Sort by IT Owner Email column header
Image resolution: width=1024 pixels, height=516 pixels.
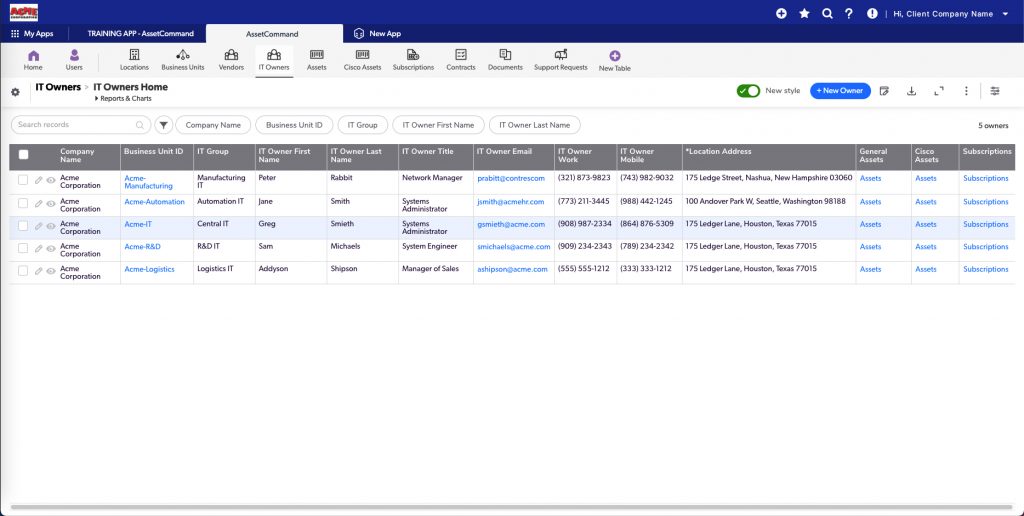(504, 152)
